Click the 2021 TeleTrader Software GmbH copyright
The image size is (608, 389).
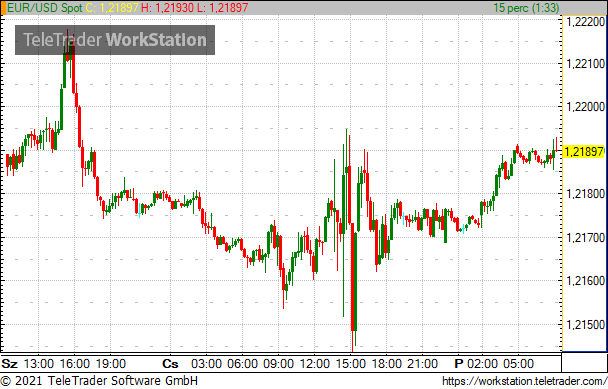click(99, 380)
